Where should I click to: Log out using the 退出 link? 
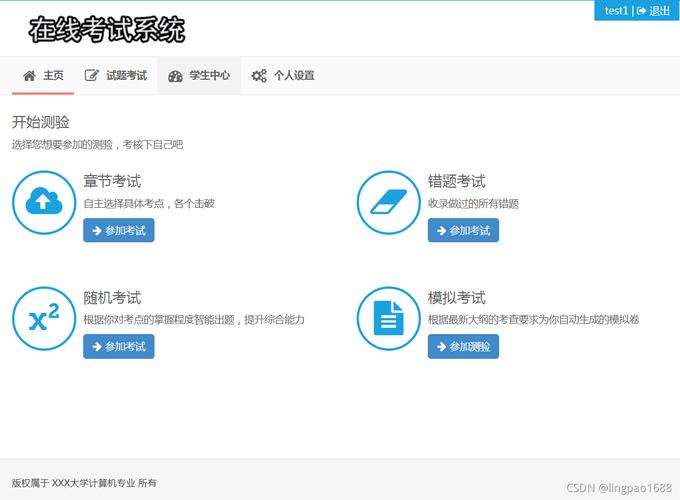pyautogui.click(x=660, y=10)
